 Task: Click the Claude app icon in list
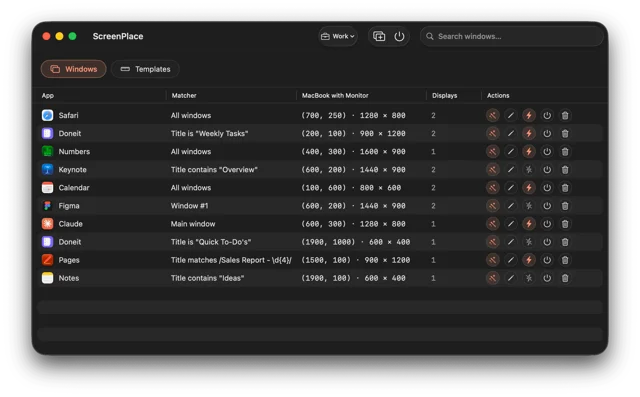pyautogui.click(x=47, y=224)
